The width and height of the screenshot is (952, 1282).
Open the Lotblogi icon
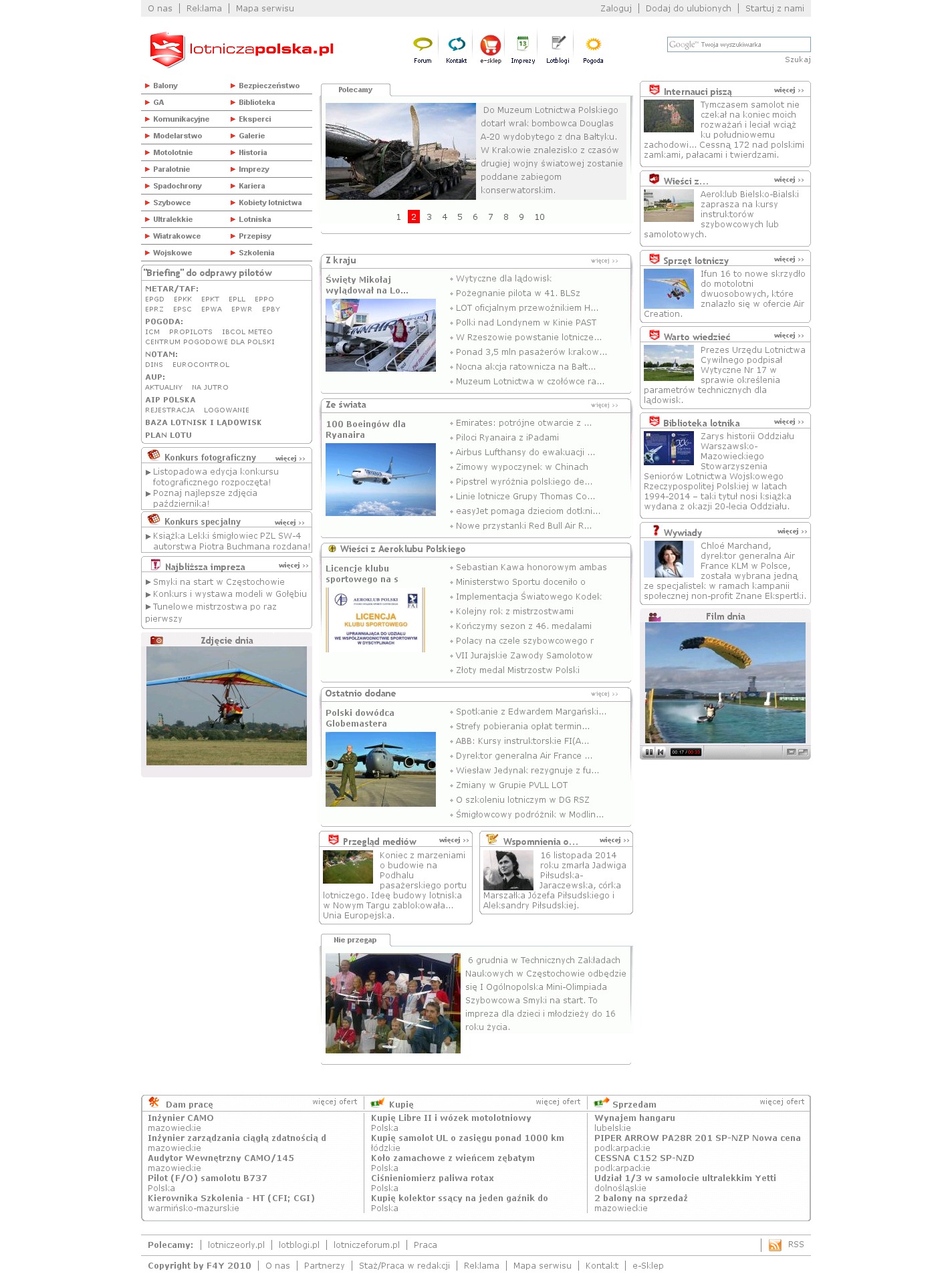[558, 45]
